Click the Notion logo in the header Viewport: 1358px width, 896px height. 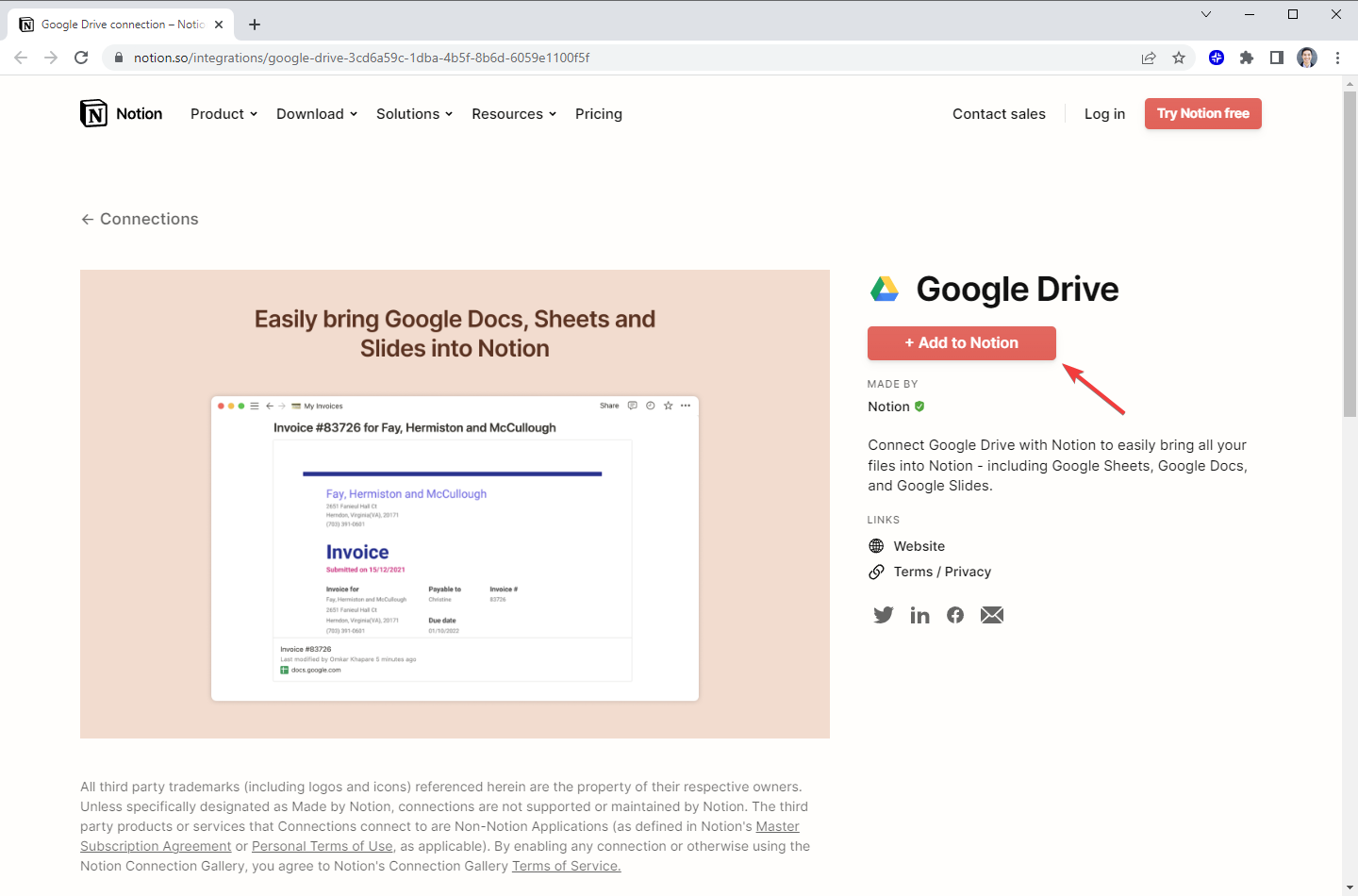click(x=121, y=113)
